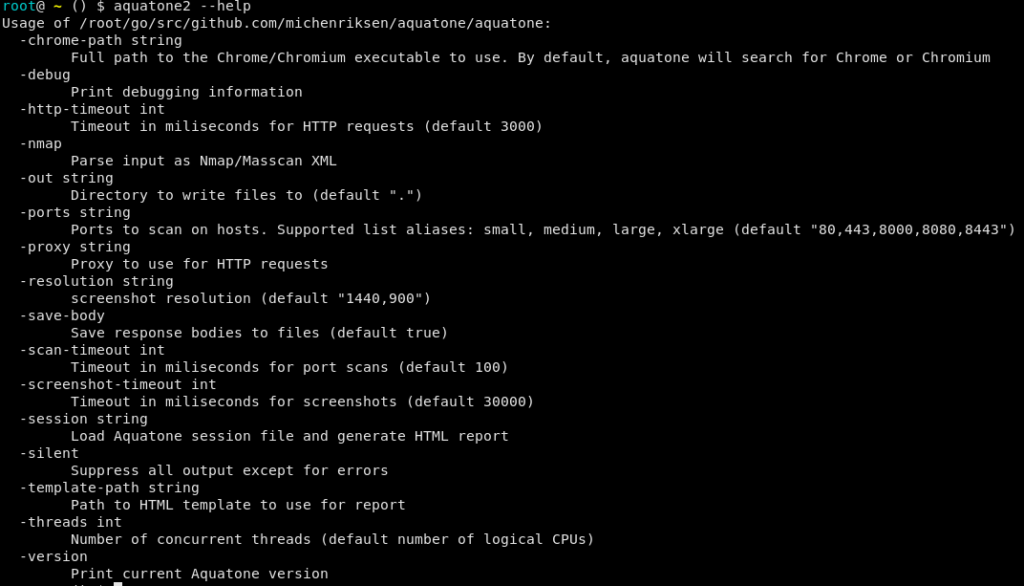Click the "-scan-timeout int" option
Screen dimensions: 1024x586
pos(92,350)
